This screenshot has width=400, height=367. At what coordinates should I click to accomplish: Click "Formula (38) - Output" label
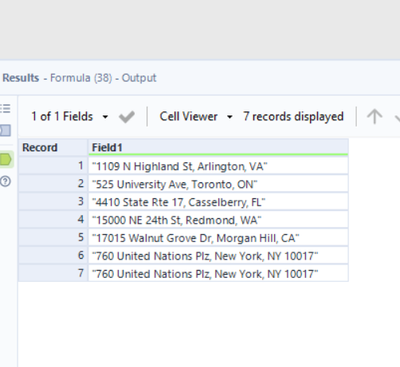(103, 78)
